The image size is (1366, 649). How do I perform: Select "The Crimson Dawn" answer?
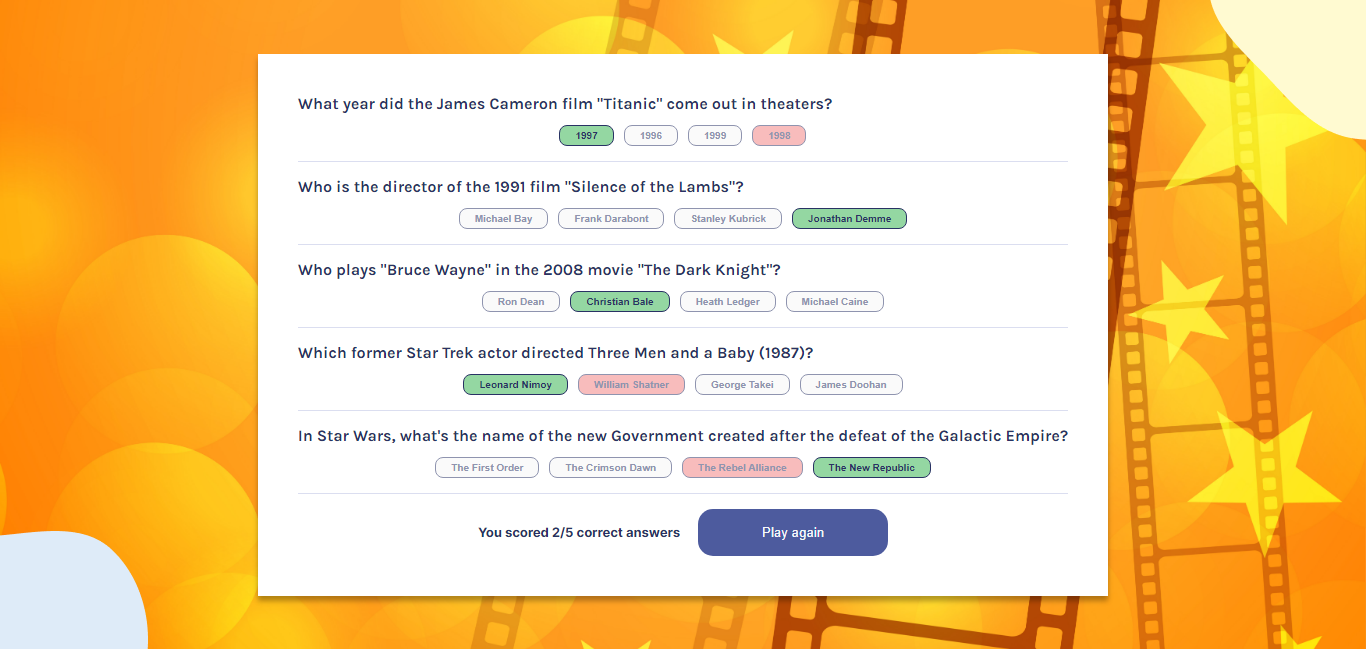click(x=610, y=467)
